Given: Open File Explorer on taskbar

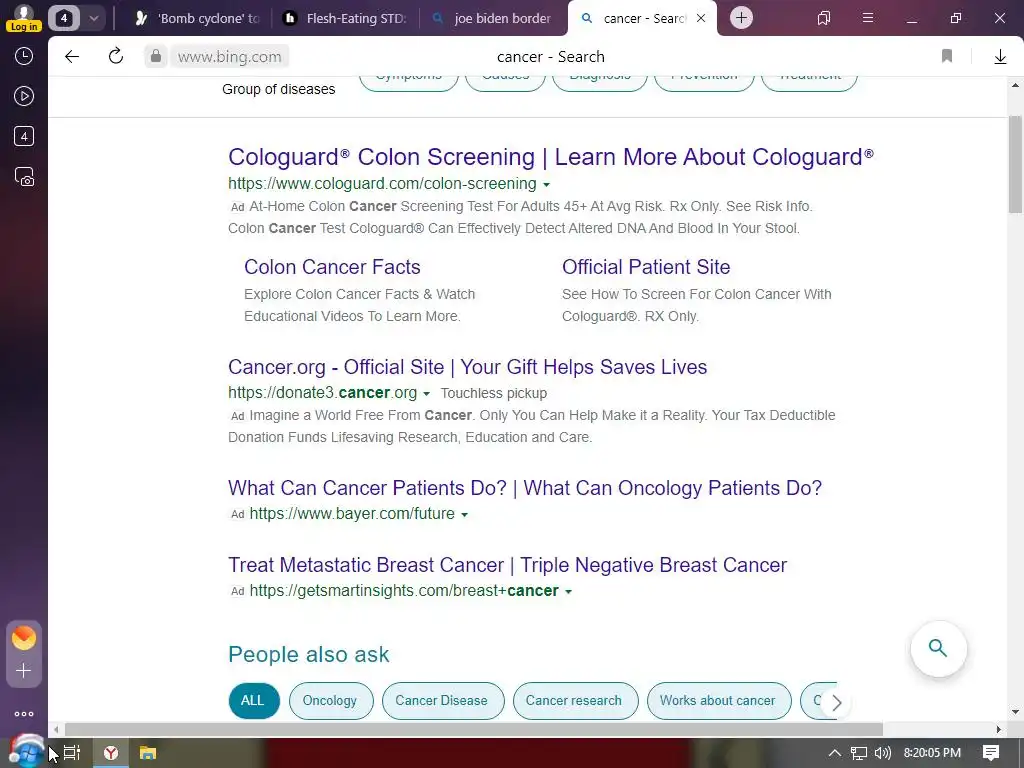Looking at the screenshot, I should (x=148, y=753).
